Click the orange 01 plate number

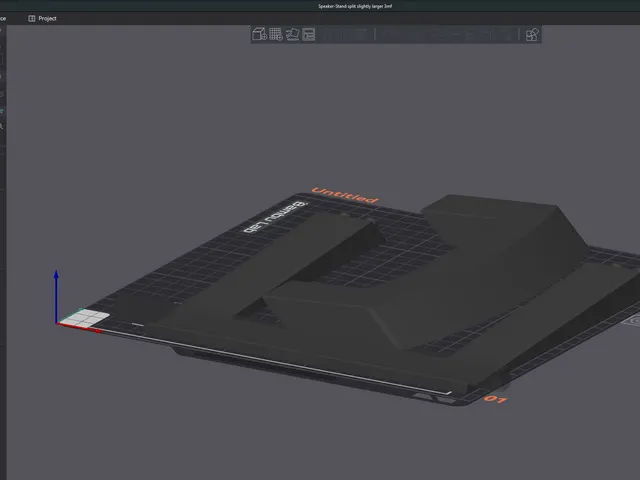pyautogui.click(x=495, y=399)
